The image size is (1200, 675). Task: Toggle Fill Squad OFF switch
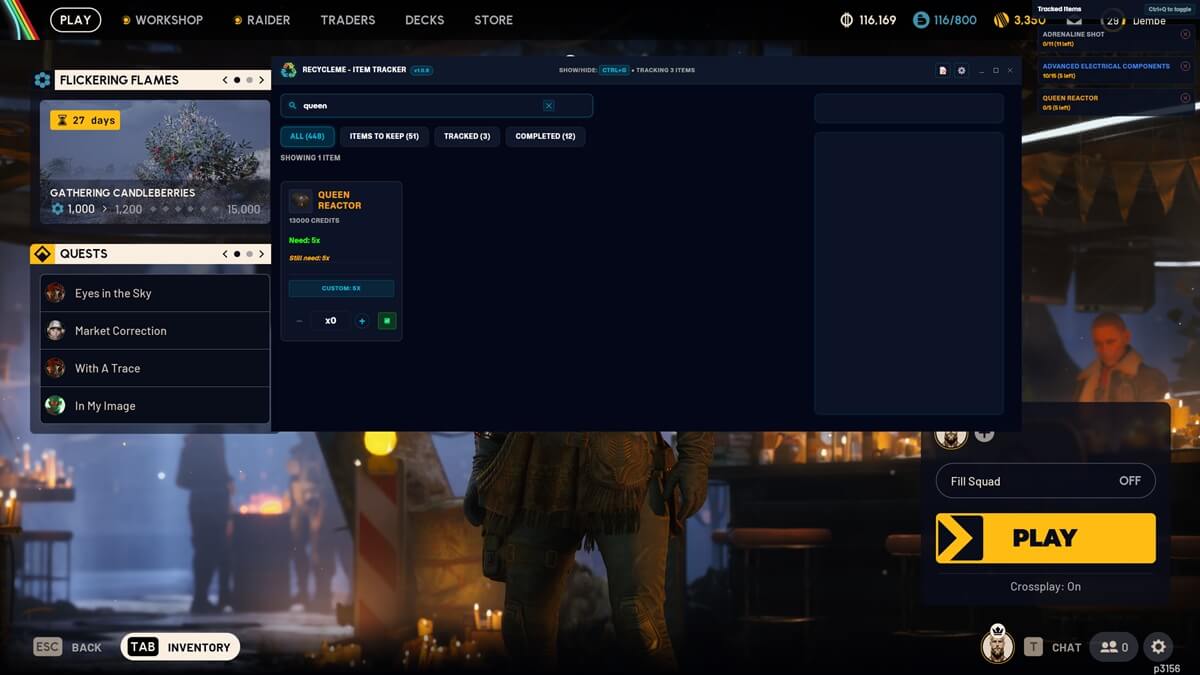click(1046, 481)
